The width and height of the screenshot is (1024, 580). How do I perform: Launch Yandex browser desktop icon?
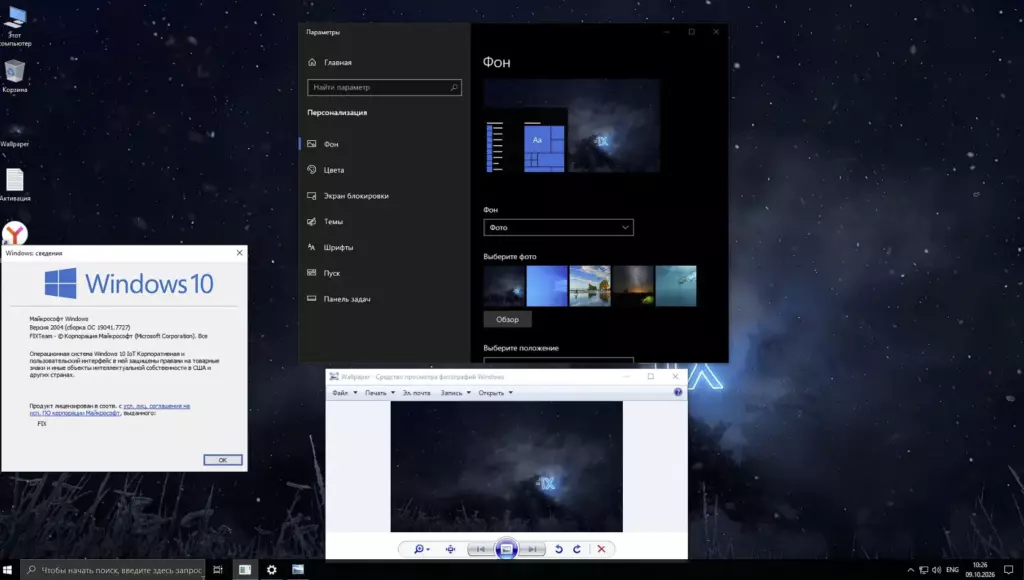coord(14,233)
